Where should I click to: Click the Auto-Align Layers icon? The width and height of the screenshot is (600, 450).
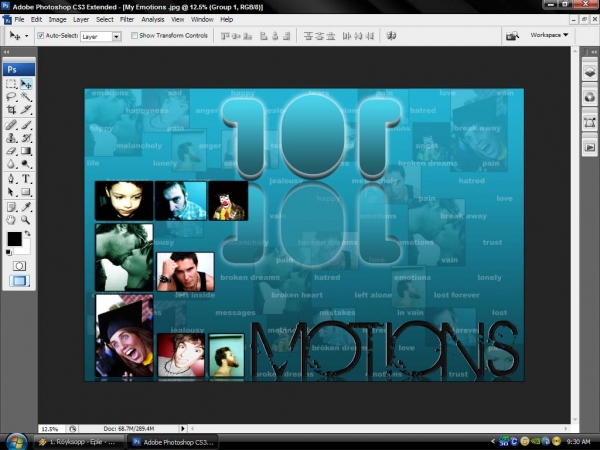pyautogui.click(x=391, y=36)
